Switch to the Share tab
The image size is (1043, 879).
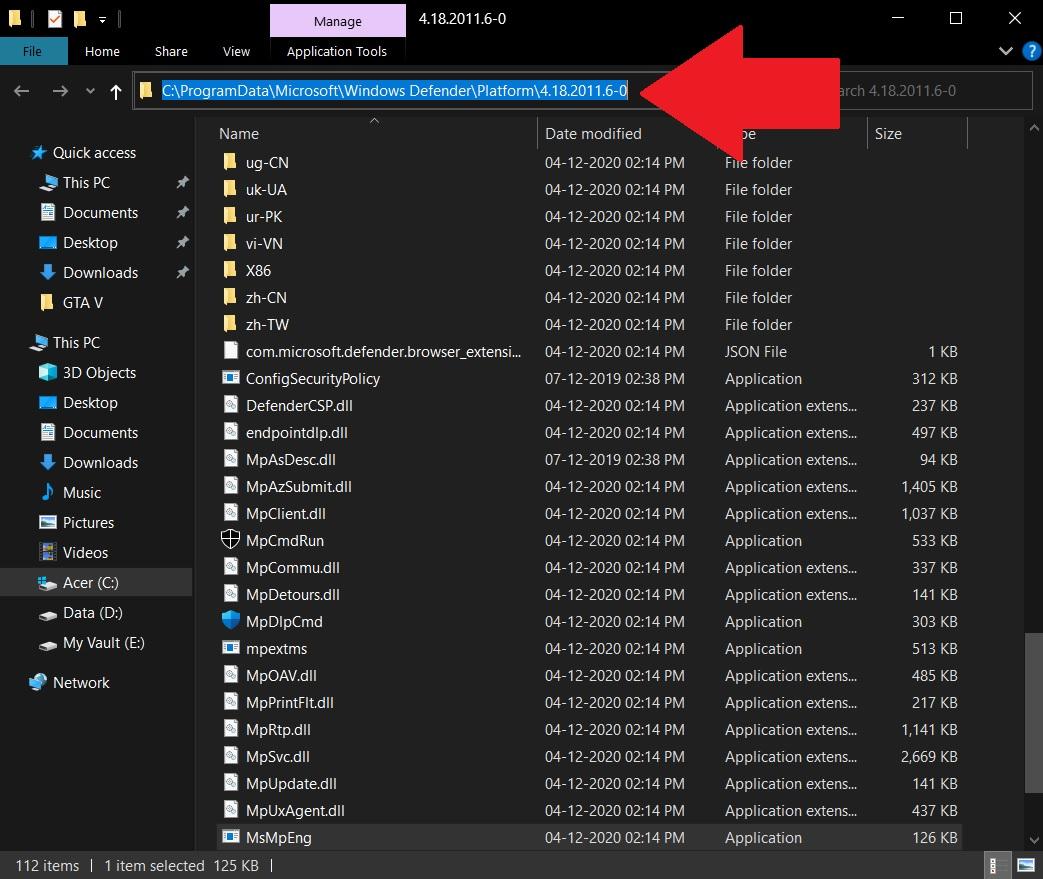[171, 51]
